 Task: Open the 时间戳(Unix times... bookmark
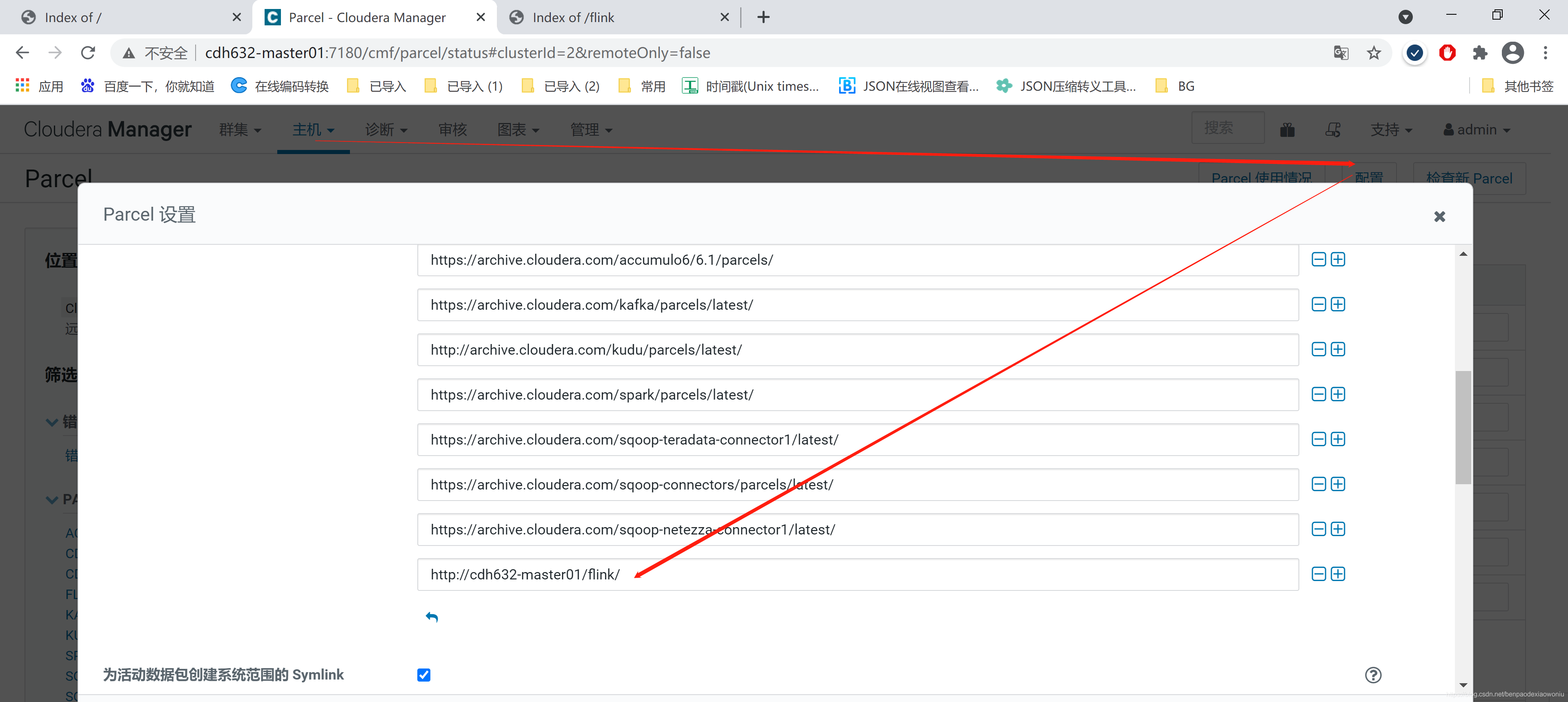coord(751,86)
